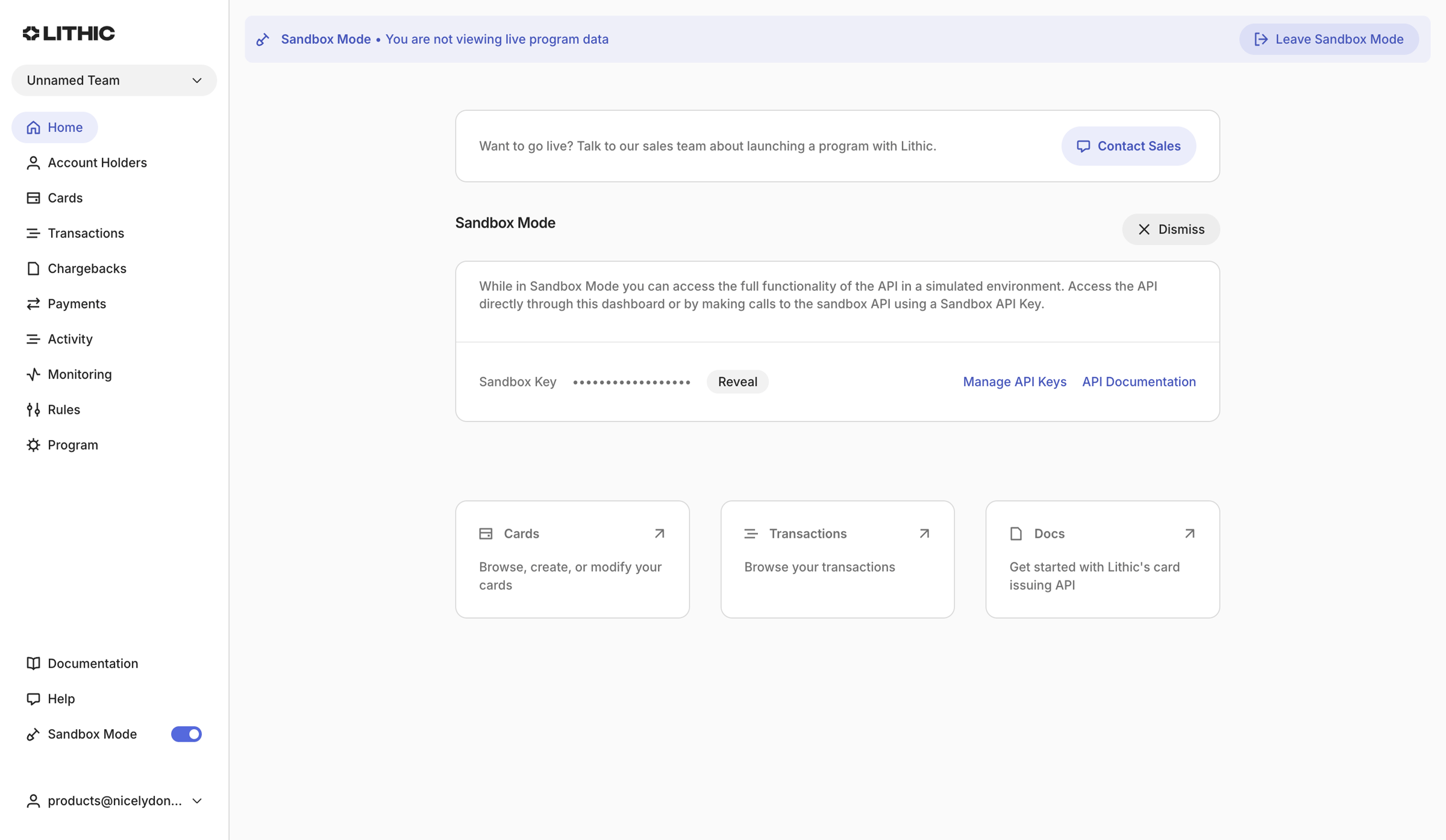Screen dimensions: 1446x840
Task: Click the sandbox icon in top banner
Action: coord(263,39)
